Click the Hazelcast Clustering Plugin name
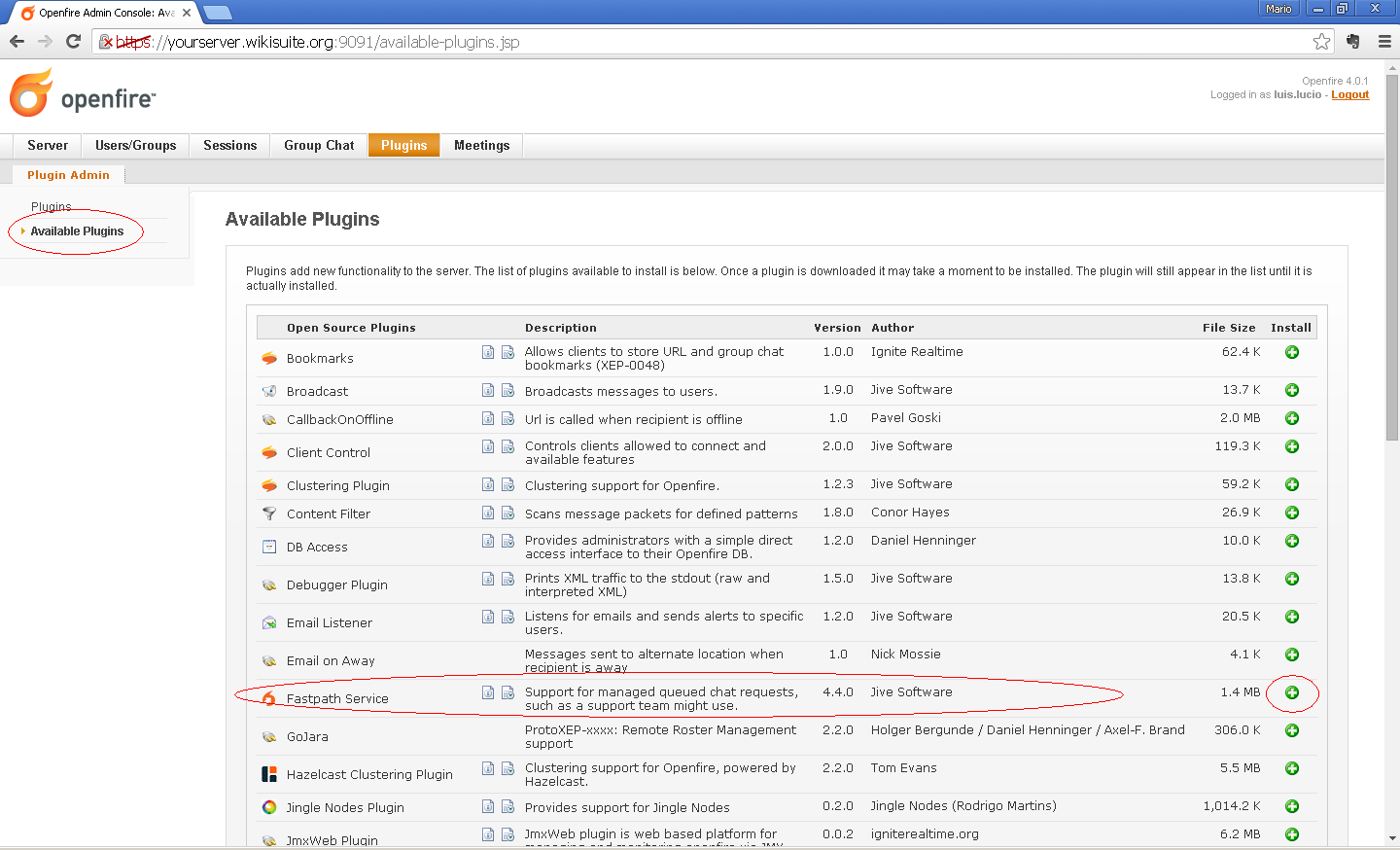 [x=369, y=775]
